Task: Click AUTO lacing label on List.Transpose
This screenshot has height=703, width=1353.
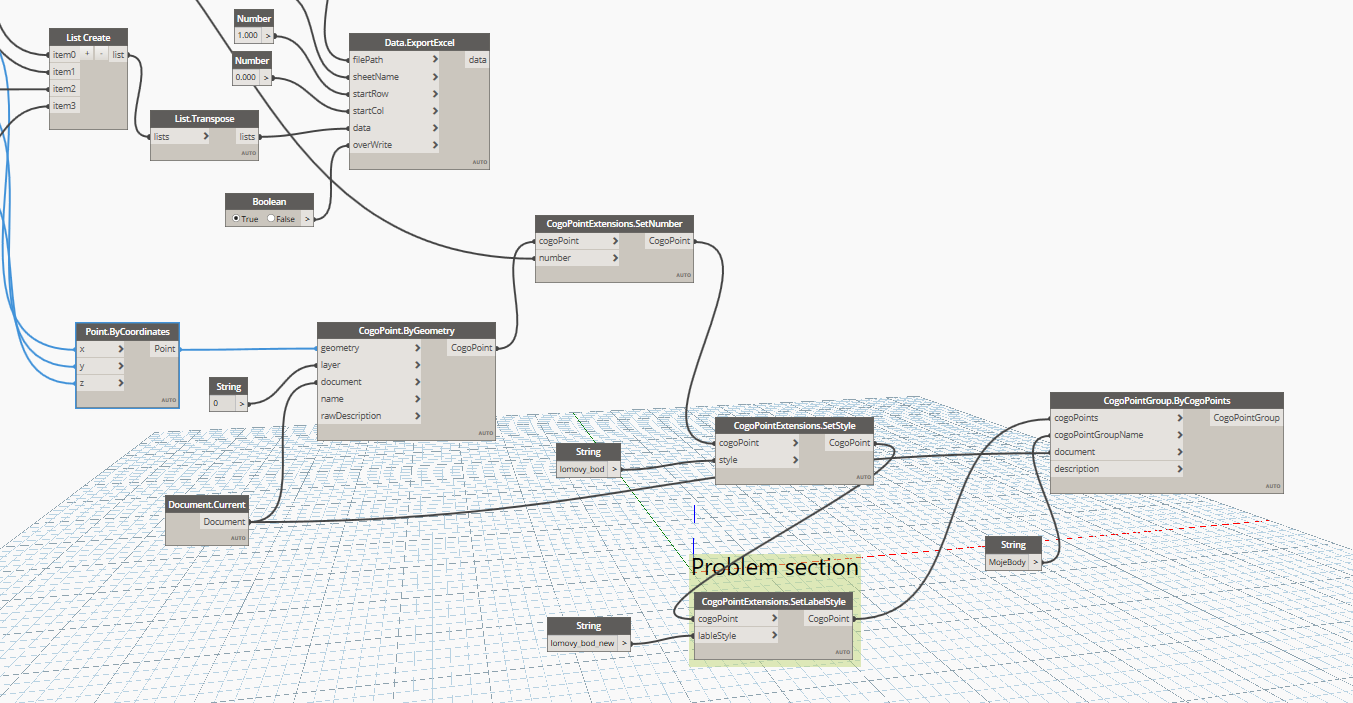Action: (x=249, y=154)
